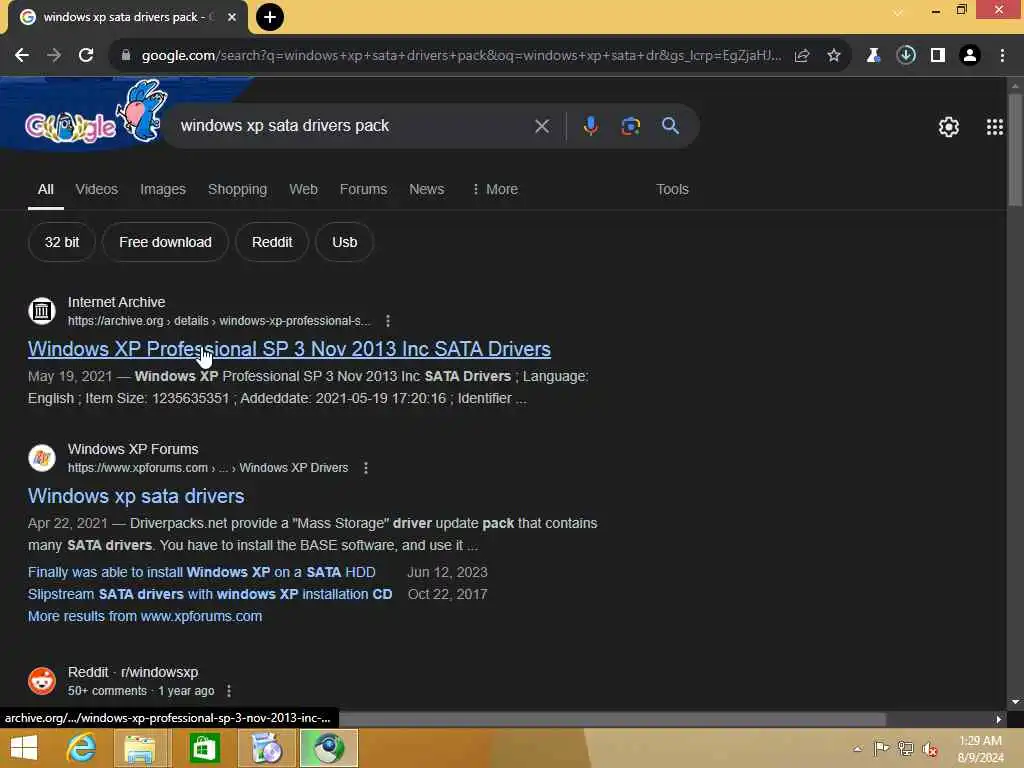Screen dimensions: 1024x768
Task: Switch to the Forums tab
Action: (363, 189)
